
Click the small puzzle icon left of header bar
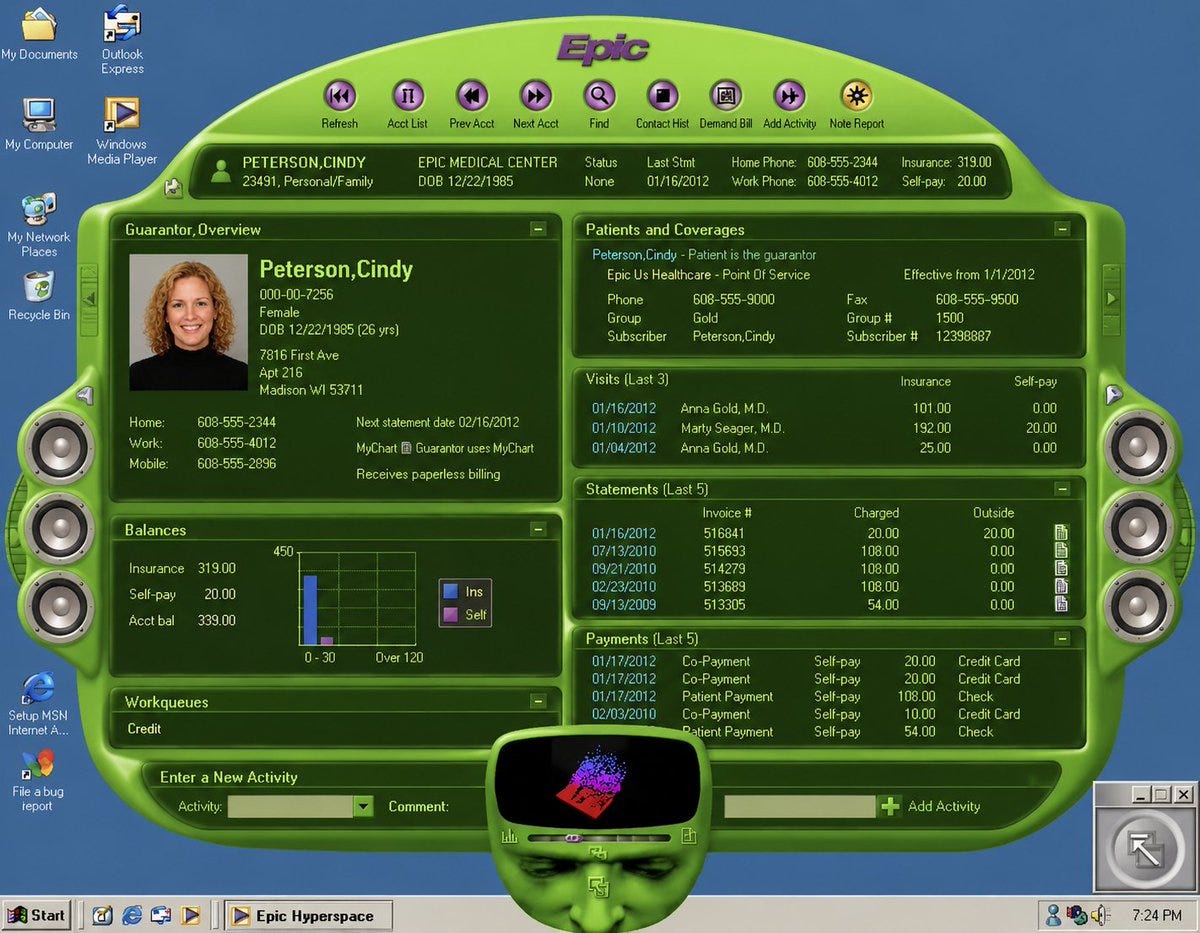[x=174, y=186]
